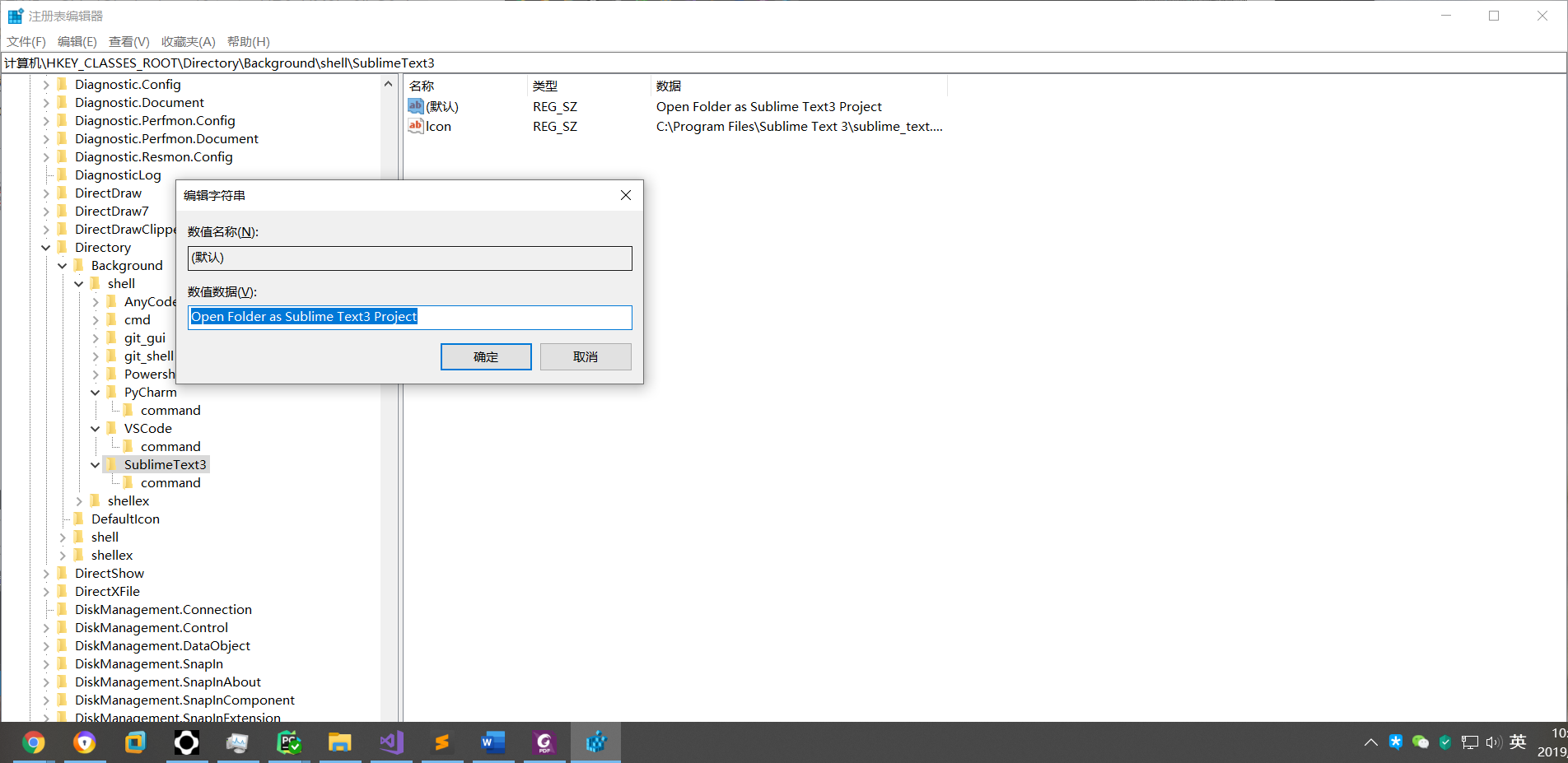Open the PDF reader taskbar icon
The height and width of the screenshot is (763, 1568).
[544, 743]
